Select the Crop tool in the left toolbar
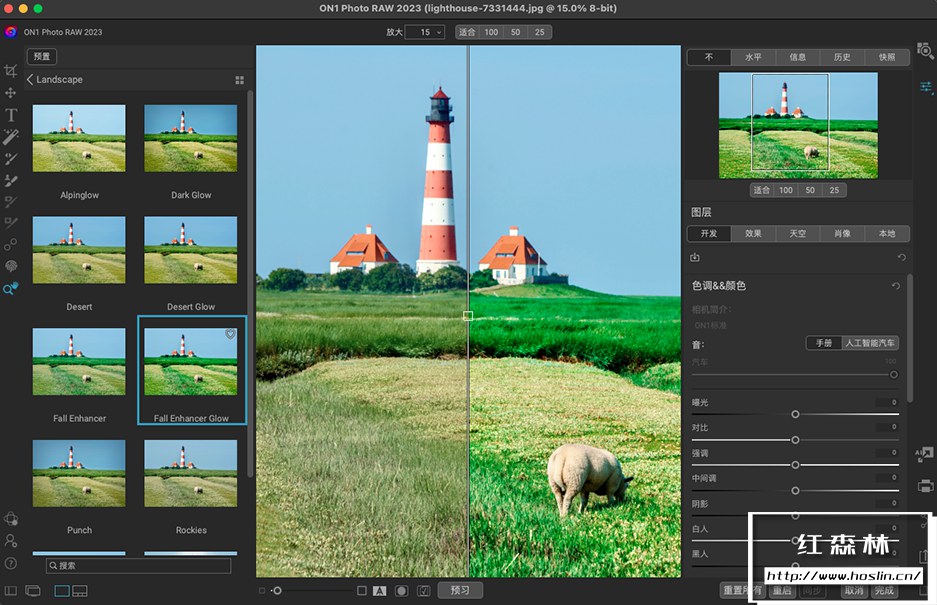 click(x=13, y=70)
